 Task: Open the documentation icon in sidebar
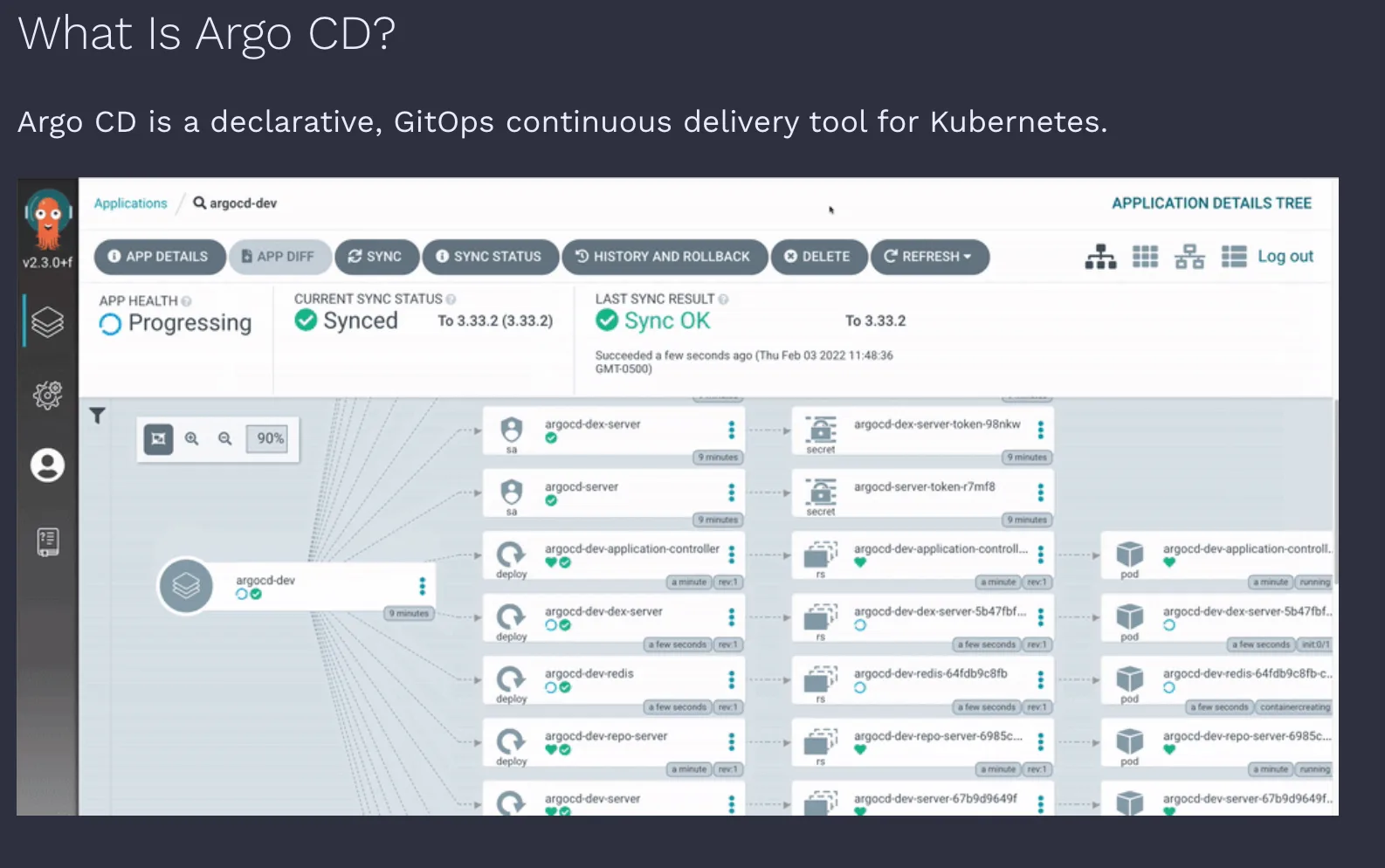pyautogui.click(x=47, y=541)
